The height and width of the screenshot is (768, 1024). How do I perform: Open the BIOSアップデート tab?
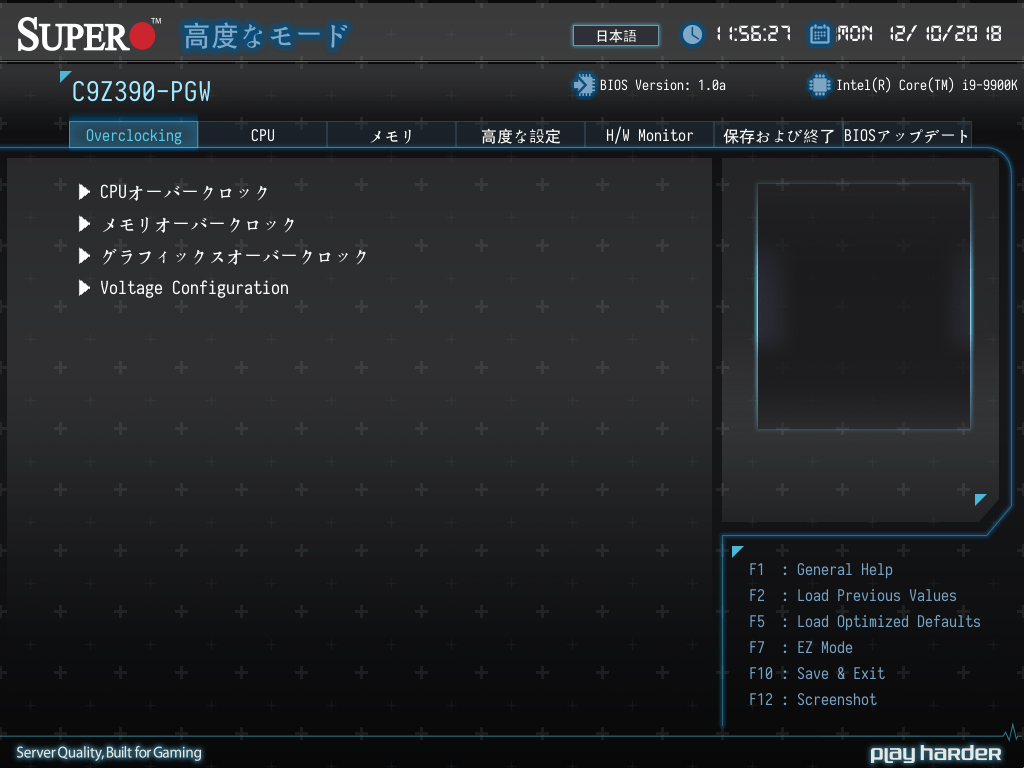coord(906,135)
